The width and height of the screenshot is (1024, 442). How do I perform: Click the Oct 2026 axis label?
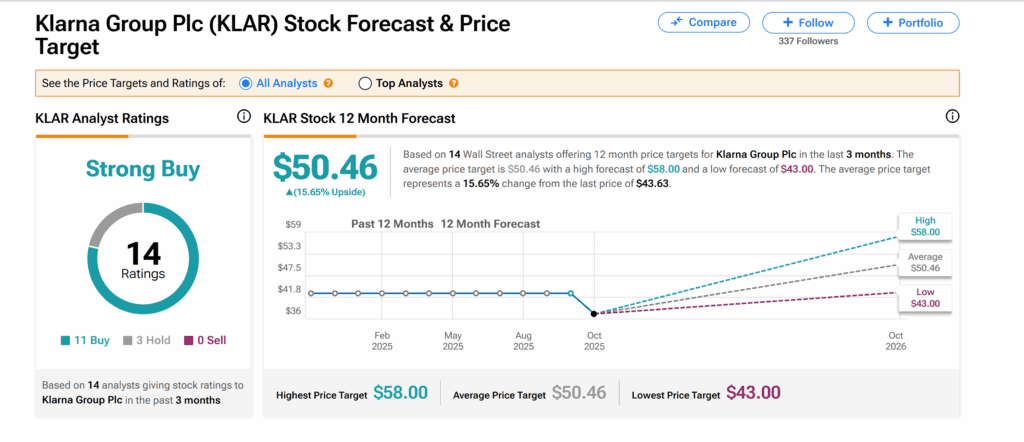[895, 341]
